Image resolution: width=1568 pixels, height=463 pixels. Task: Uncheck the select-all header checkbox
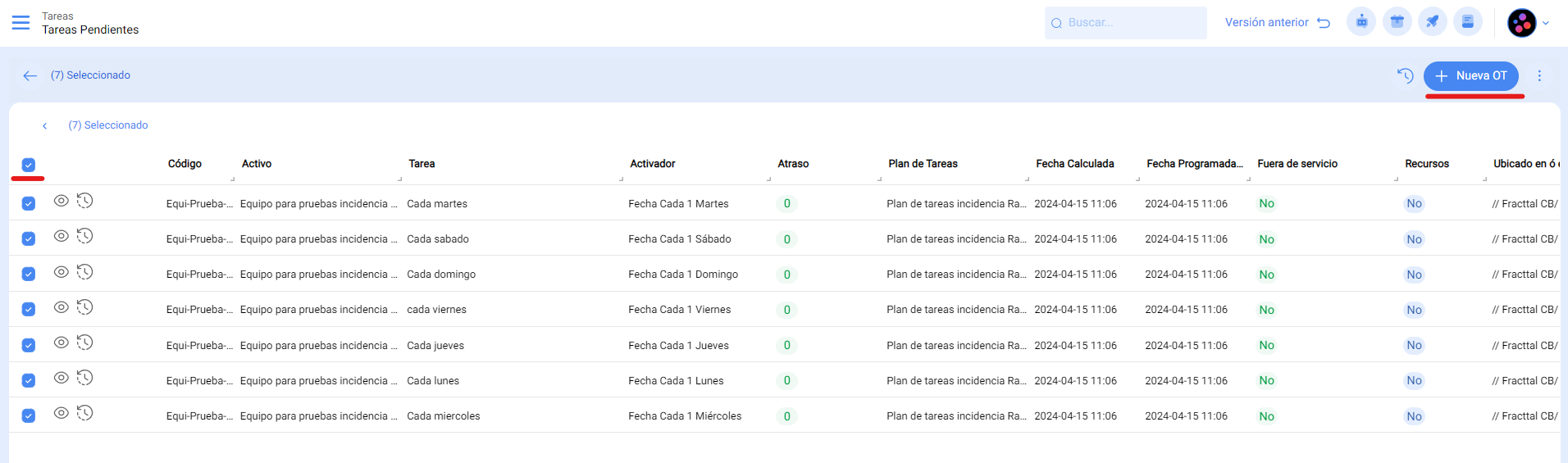(29, 165)
